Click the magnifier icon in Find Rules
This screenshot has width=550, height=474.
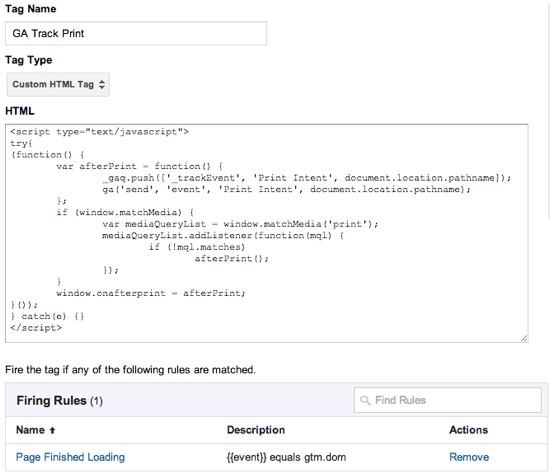point(365,400)
